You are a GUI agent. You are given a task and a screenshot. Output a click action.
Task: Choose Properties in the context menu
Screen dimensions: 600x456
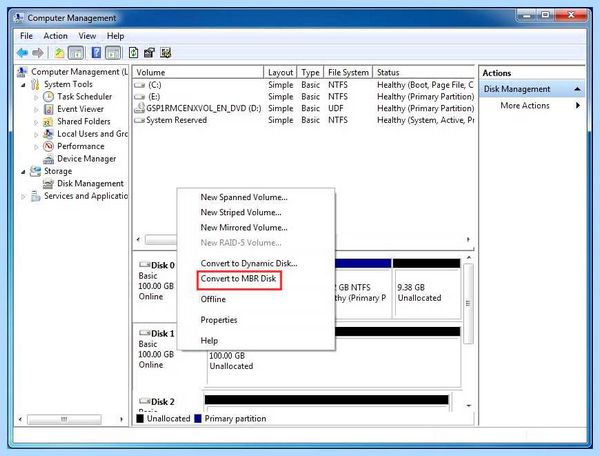pos(219,320)
